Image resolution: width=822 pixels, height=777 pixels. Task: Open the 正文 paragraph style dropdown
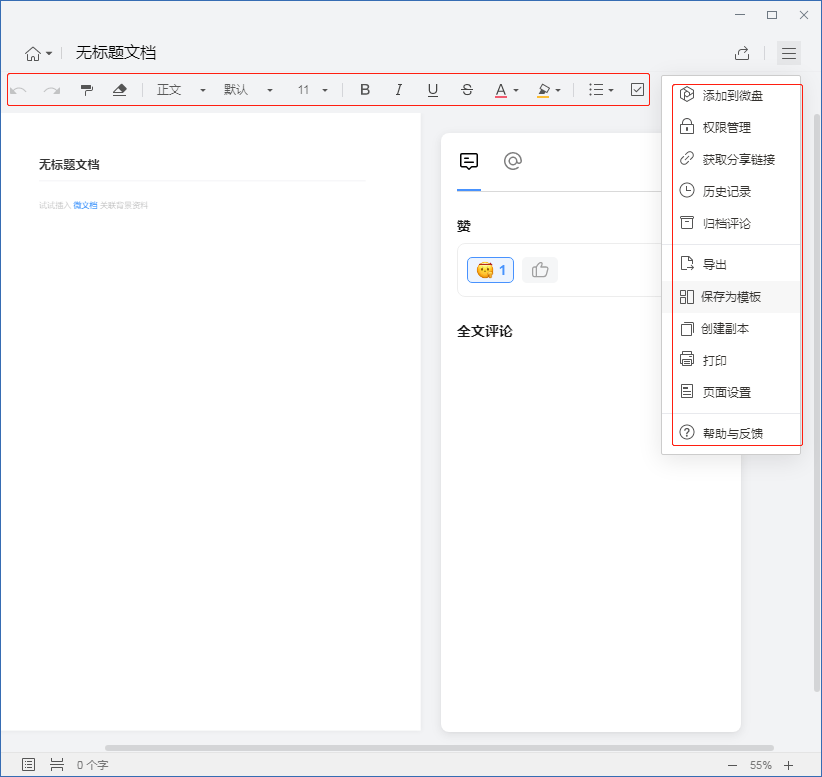tap(181, 90)
